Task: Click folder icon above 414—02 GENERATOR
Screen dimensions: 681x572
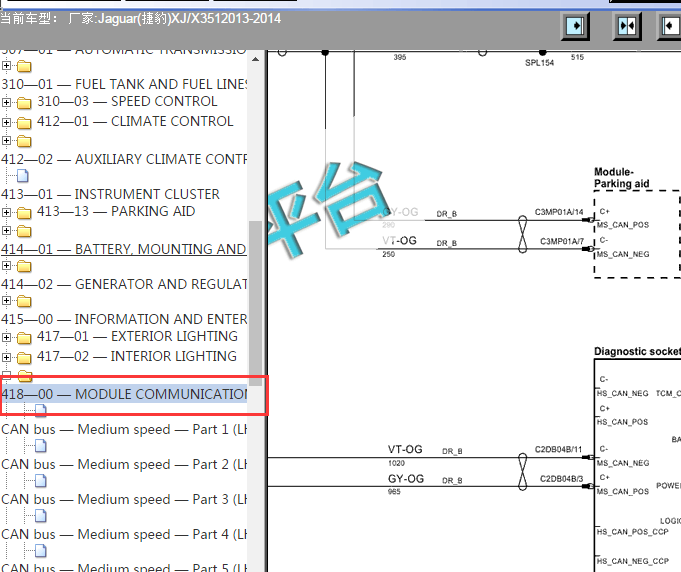Action: 24,266
